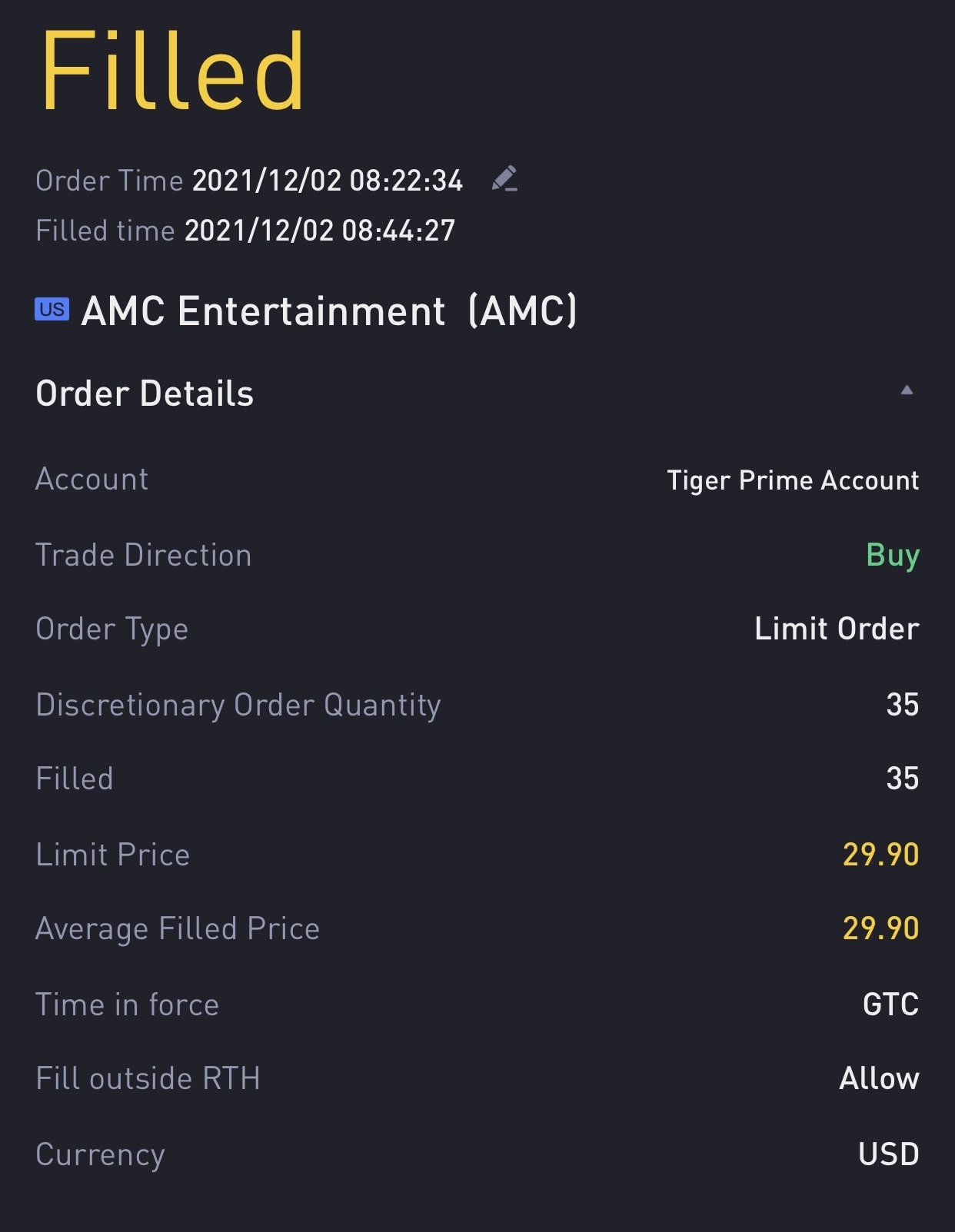Click the USD currency value
The image size is (955, 1232).
[x=888, y=1154]
